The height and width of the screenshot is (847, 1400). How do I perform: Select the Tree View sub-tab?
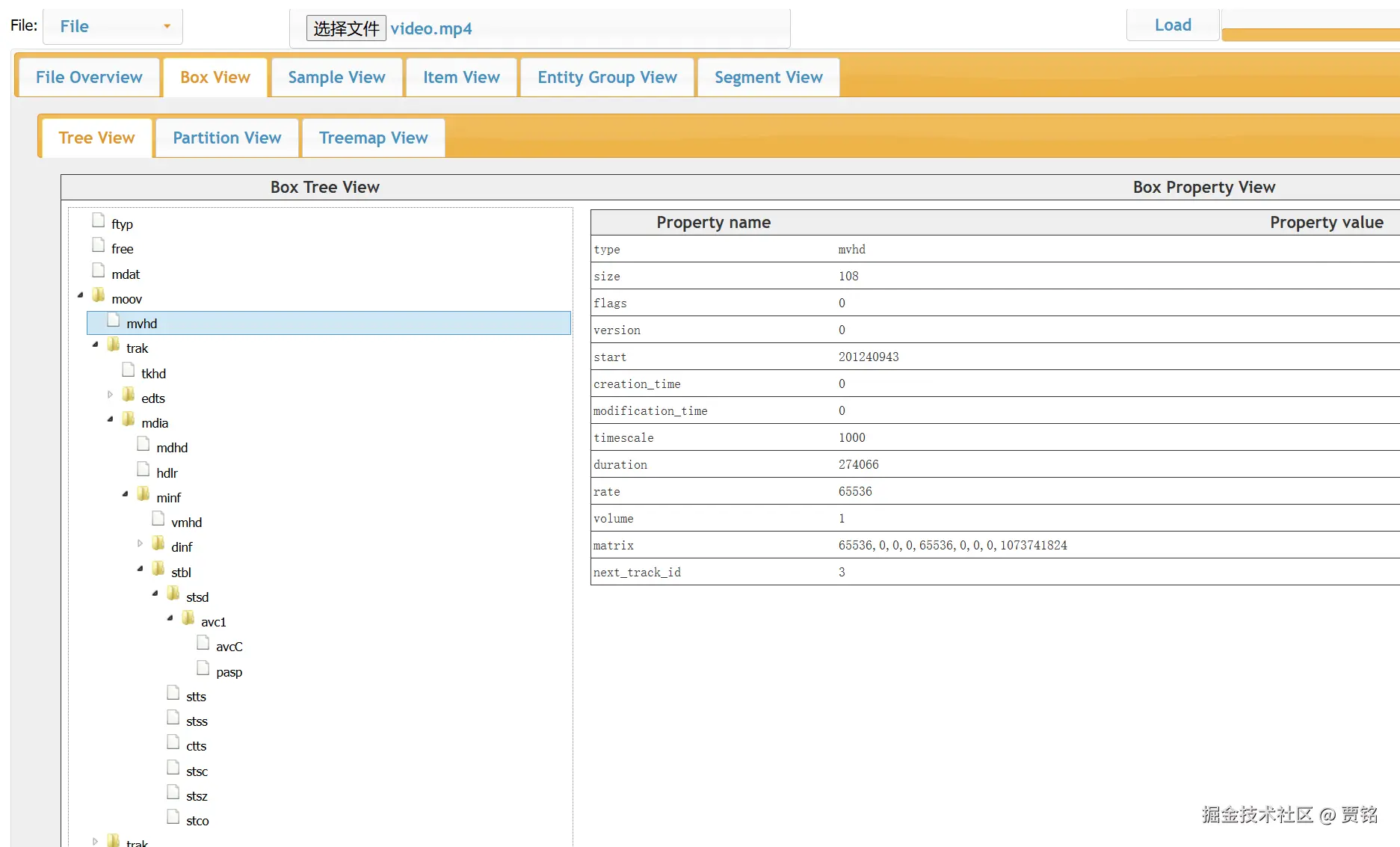[x=96, y=138]
